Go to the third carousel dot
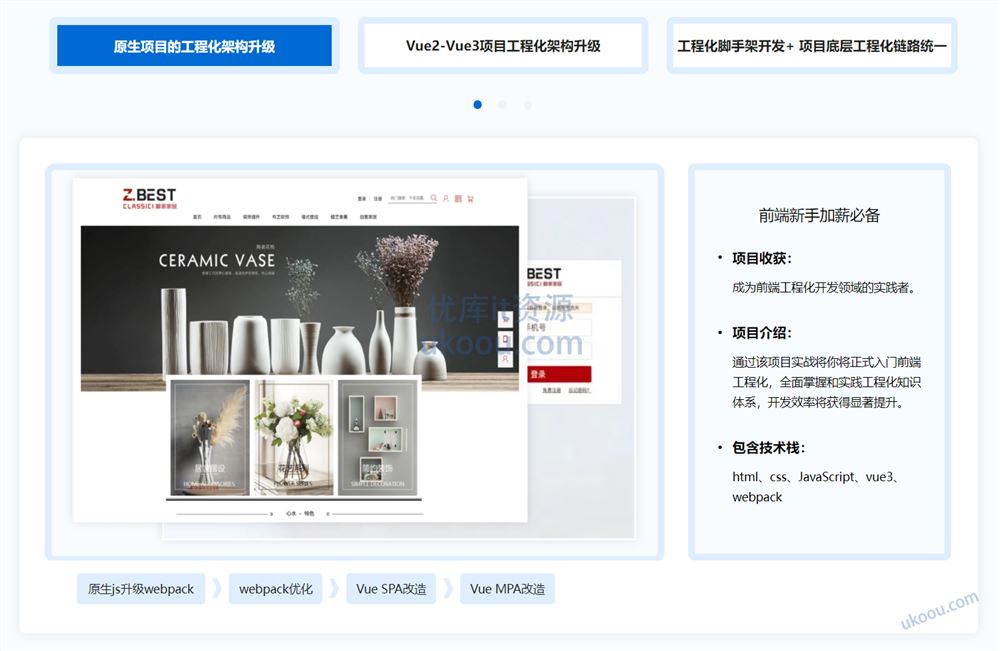 (527, 105)
